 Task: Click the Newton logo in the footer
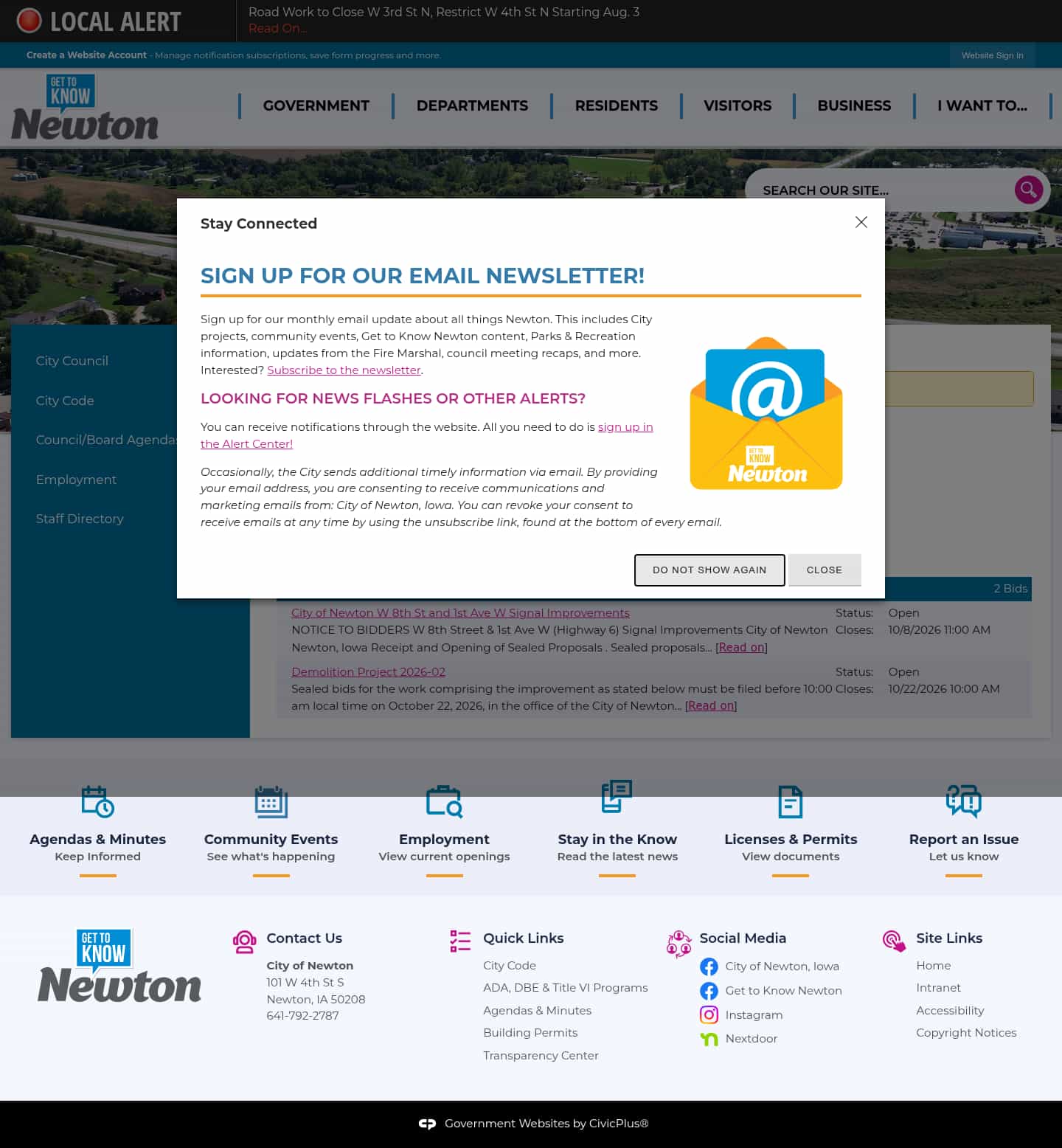pos(119,967)
